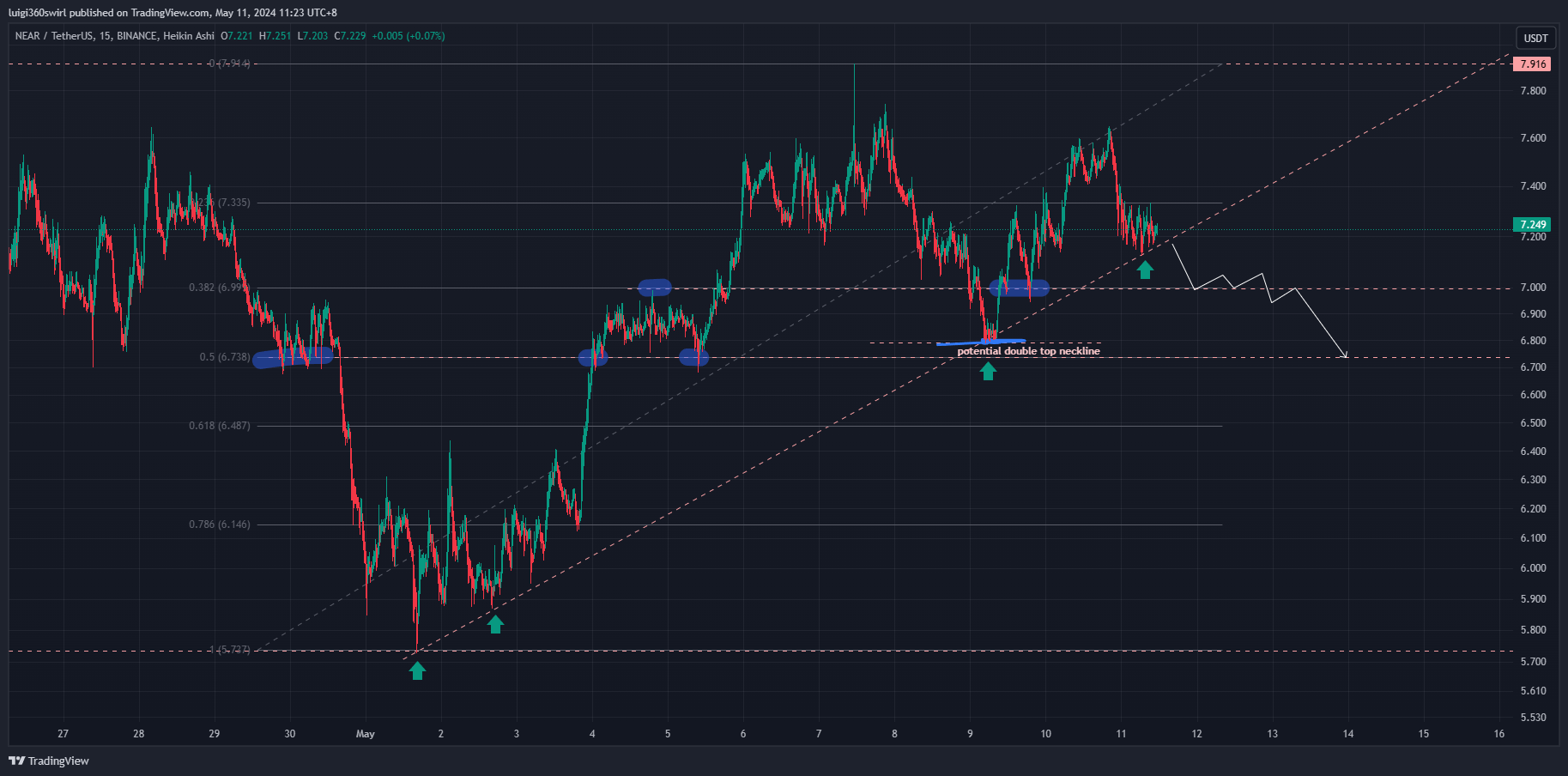Click the 1 (5.727) Fibonacci label
1568x776 pixels.
(x=230, y=650)
